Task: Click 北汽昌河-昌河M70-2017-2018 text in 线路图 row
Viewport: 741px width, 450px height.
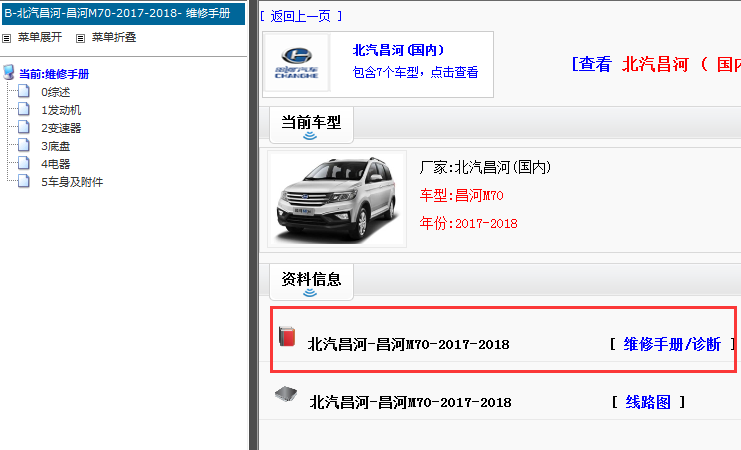Action: (410, 402)
